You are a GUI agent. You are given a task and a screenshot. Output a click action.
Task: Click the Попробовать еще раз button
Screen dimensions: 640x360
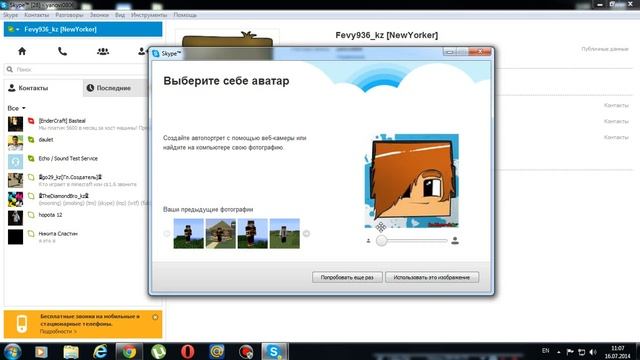pos(347,277)
